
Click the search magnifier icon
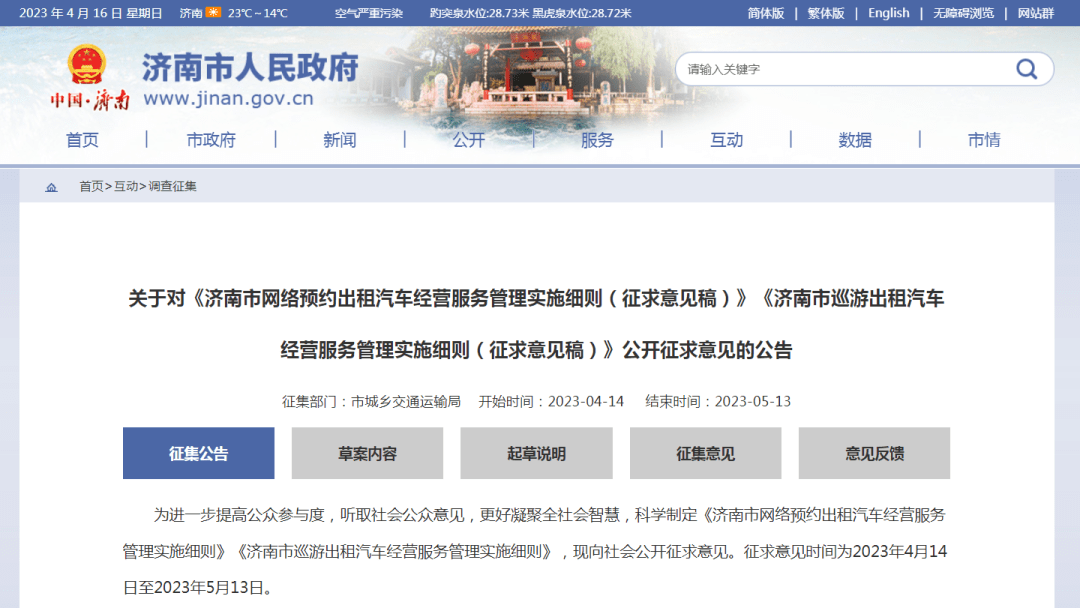(x=1026, y=69)
